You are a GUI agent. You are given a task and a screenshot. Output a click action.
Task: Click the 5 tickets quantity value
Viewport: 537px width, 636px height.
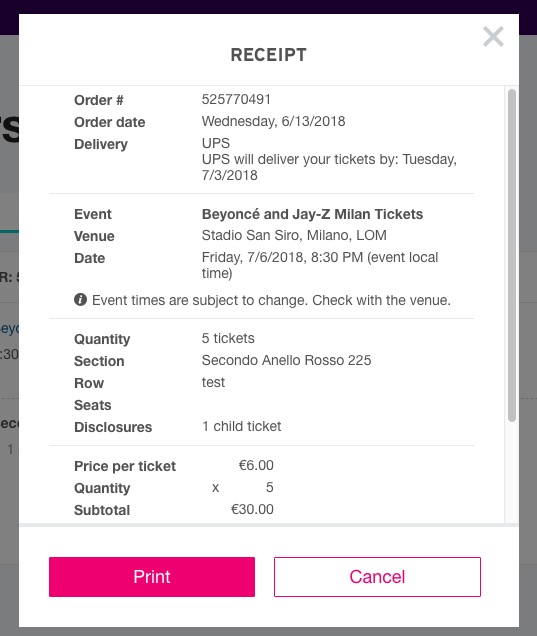pos(228,338)
